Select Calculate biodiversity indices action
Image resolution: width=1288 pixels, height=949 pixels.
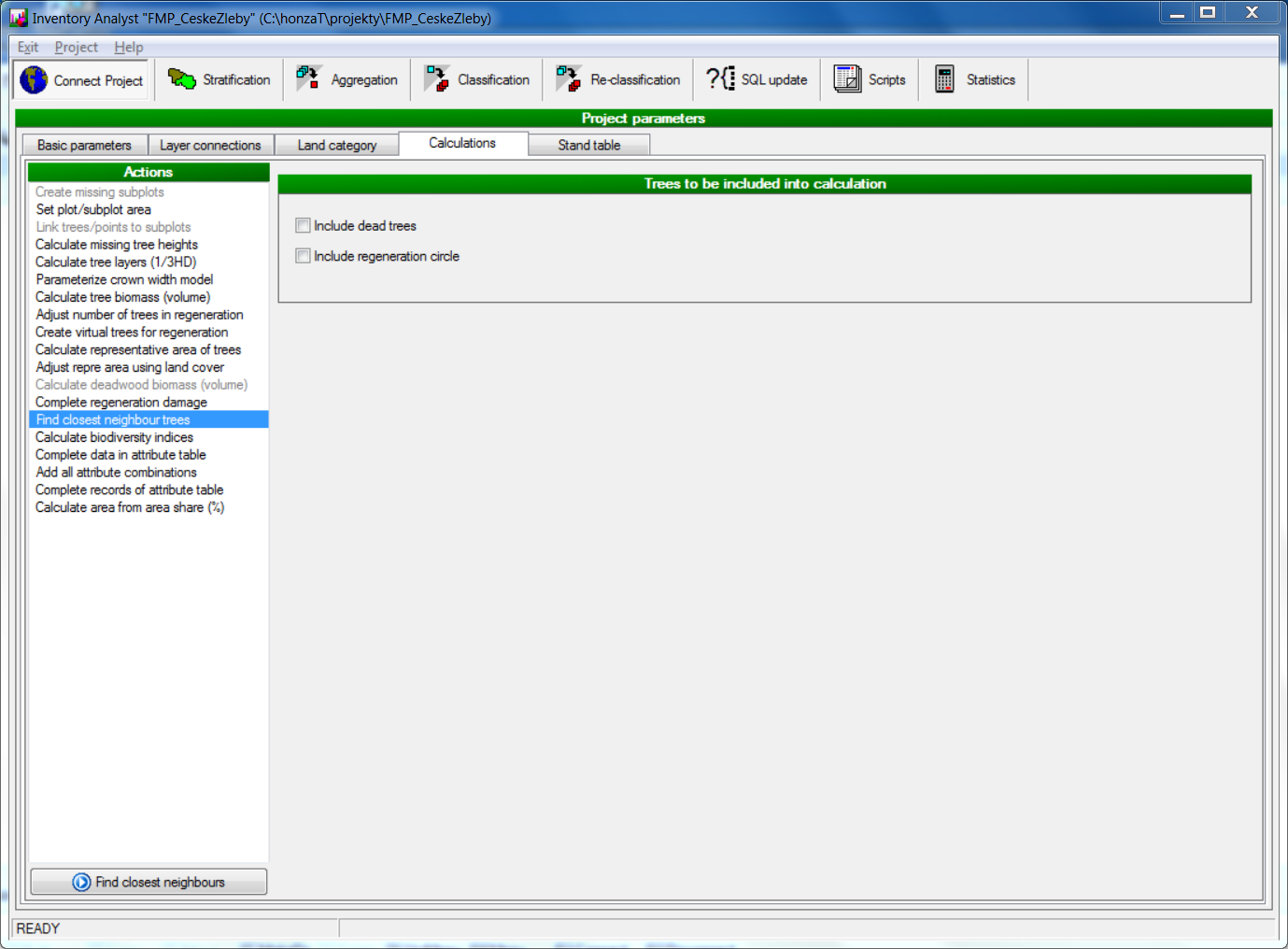pyautogui.click(x=114, y=437)
